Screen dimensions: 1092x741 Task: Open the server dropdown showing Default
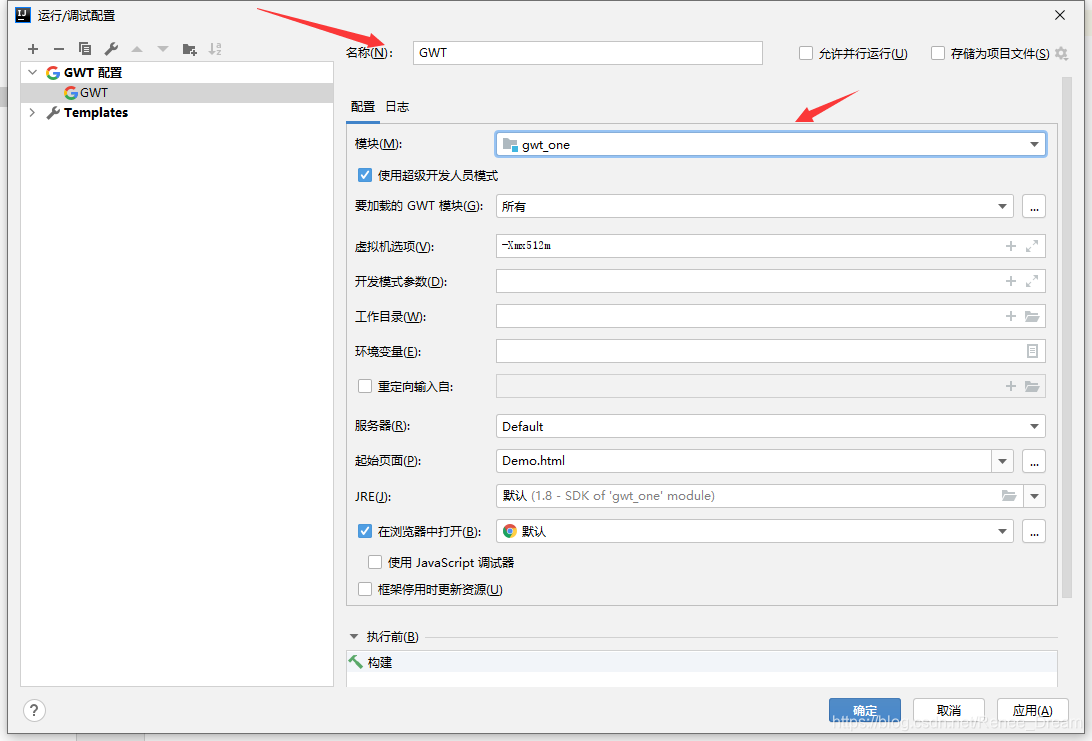(771, 426)
